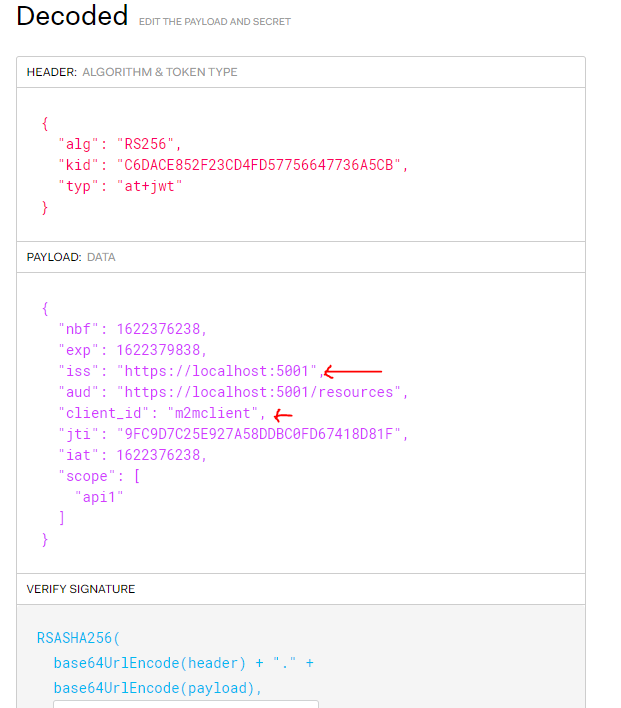The image size is (621, 708).
Task: Click the "typ" at+jwt value
Action: tap(152, 186)
